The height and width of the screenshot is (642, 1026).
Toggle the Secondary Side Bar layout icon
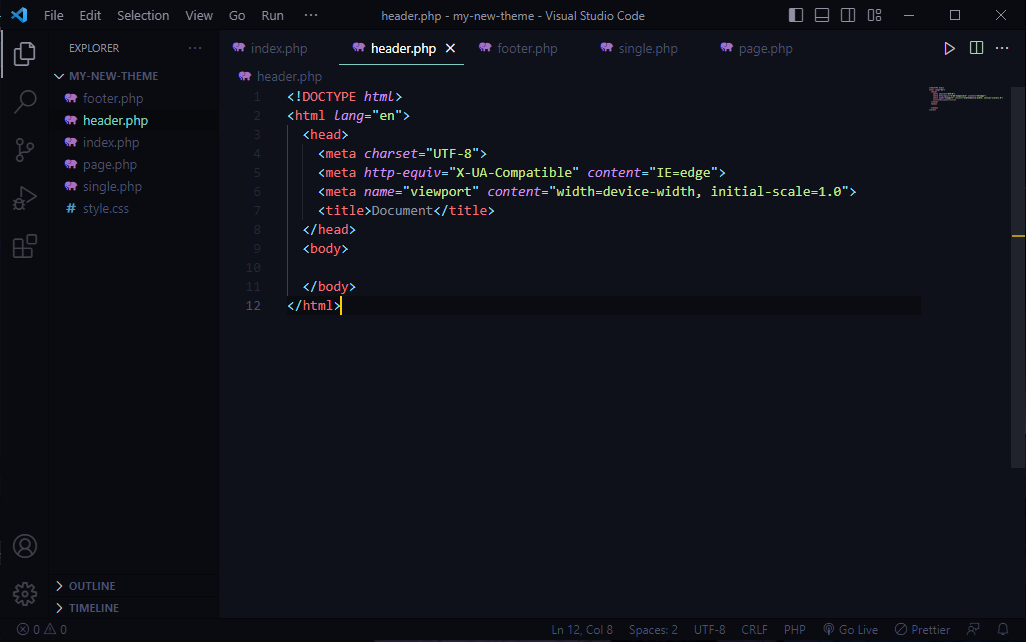click(848, 15)
